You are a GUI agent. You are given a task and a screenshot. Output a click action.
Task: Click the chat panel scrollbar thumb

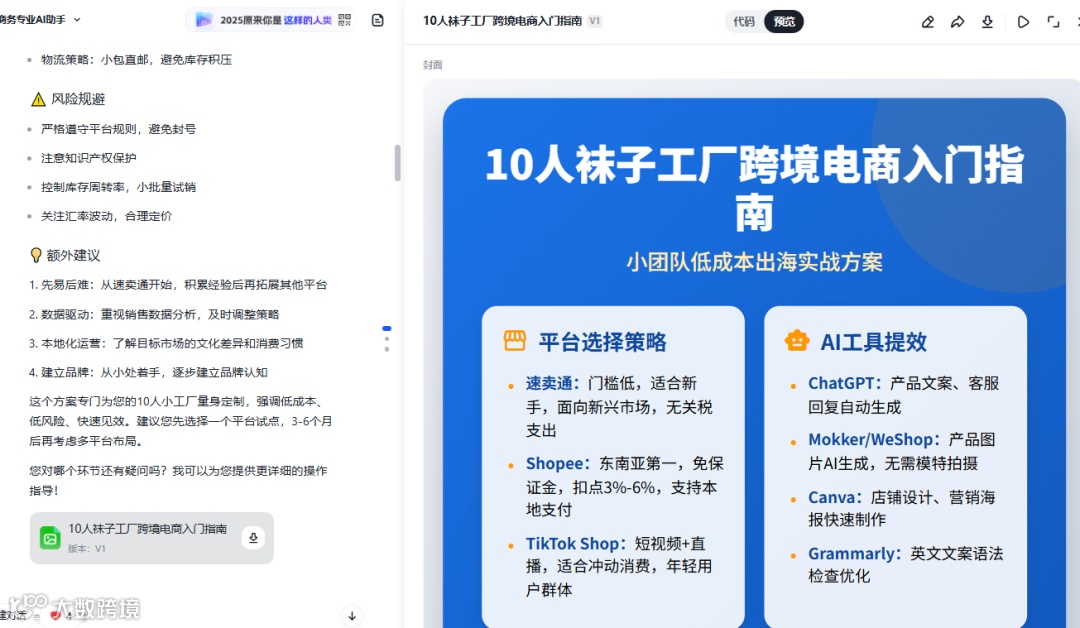coord(397,163)
